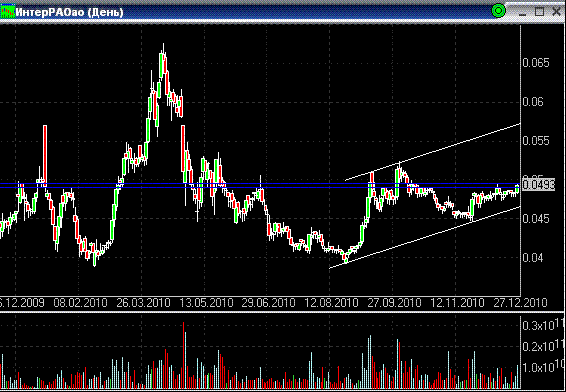Click the 27.12.2010 date label
This screenshot has width=566, height=392.
click(x=520, y=302)
